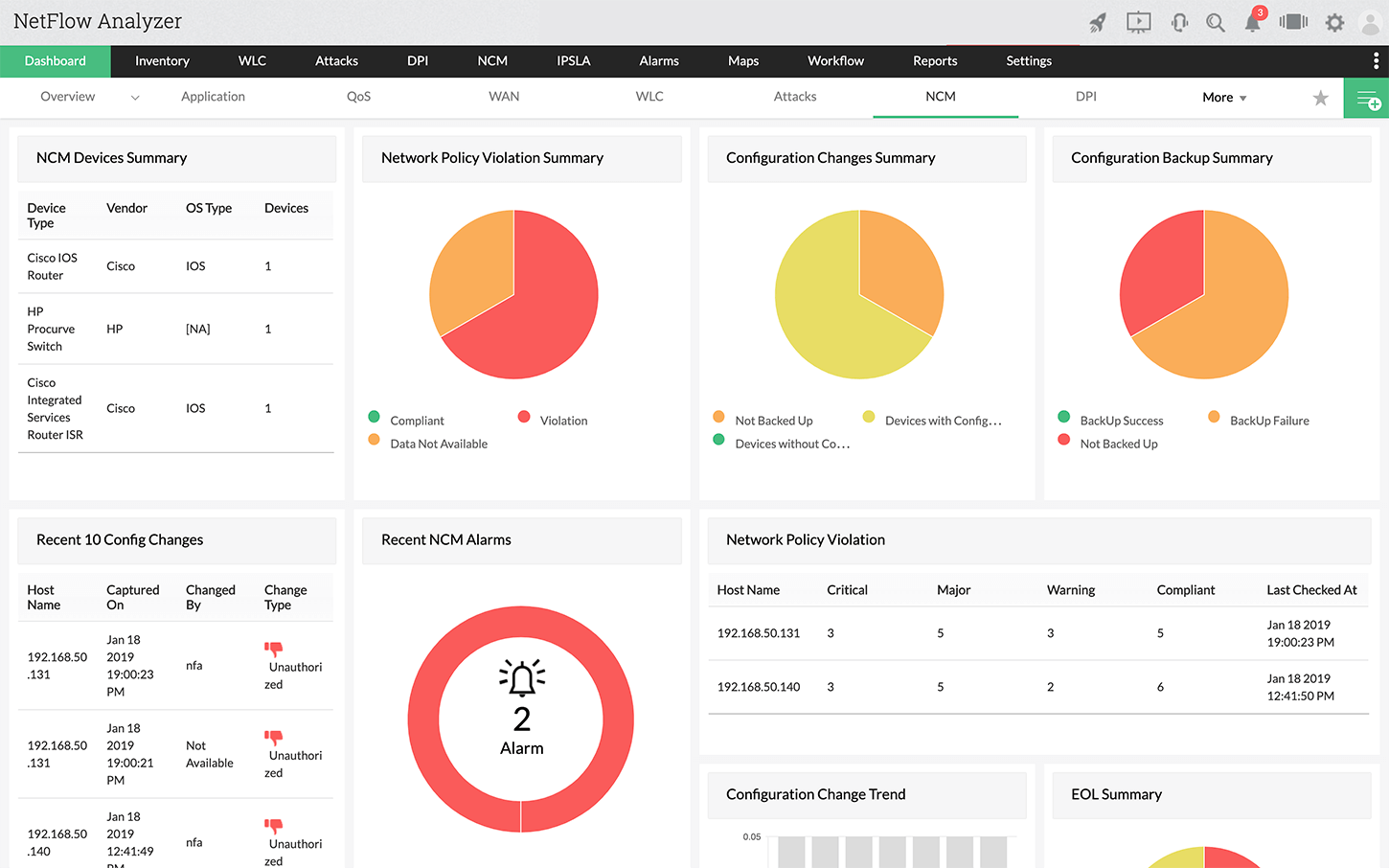
Task: Click the gear settings icon in header
Action: coord(1334,22)
